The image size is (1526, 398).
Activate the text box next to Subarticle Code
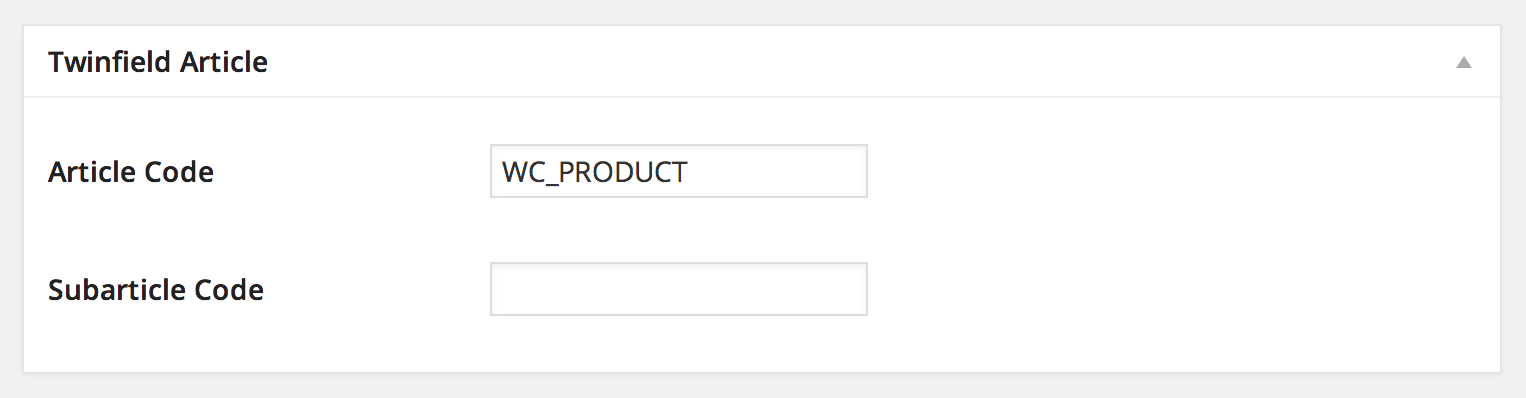(x=679, y=289)
